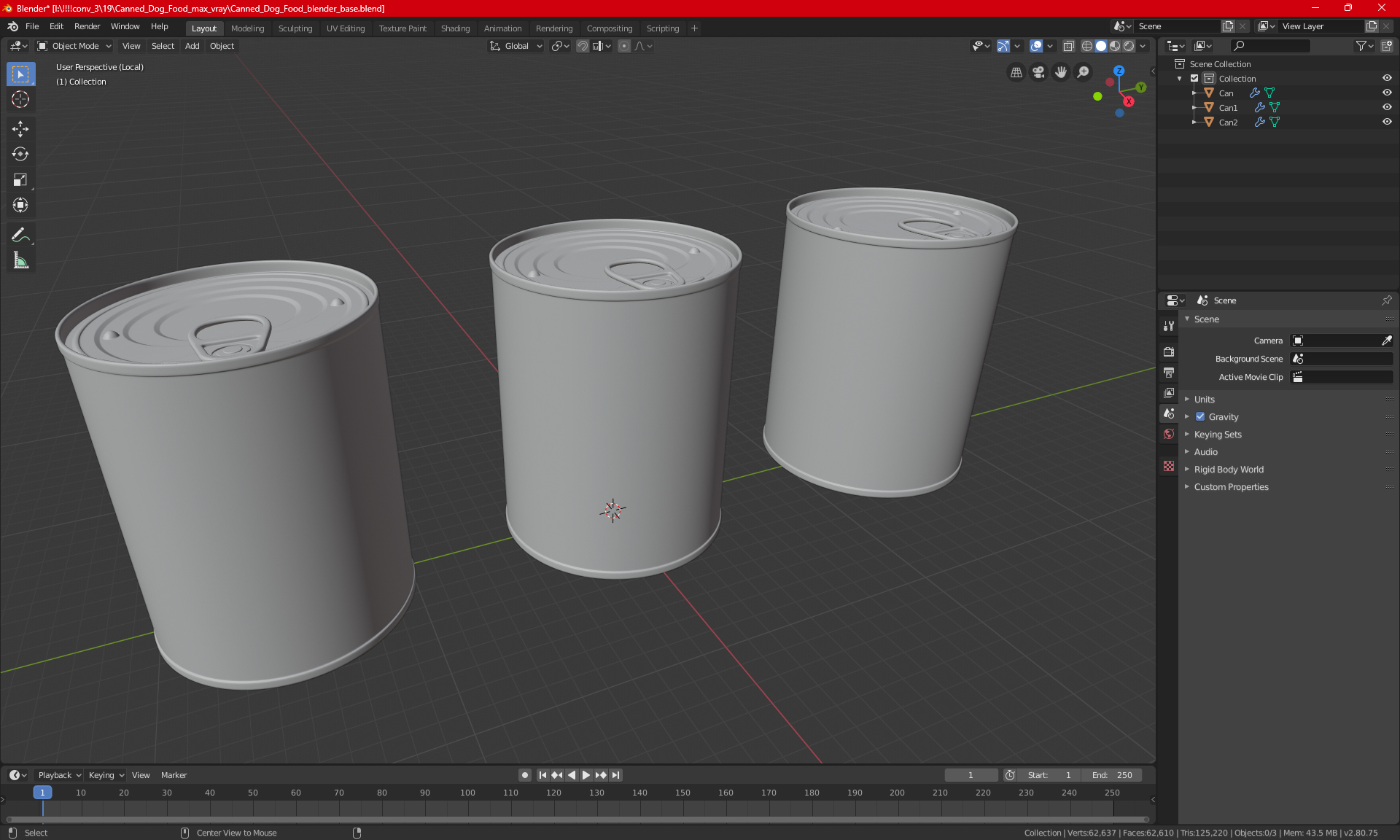This screenshot has height=840, width=1400.
Task: Hide the Collection in outliner
Action: 1387,79
